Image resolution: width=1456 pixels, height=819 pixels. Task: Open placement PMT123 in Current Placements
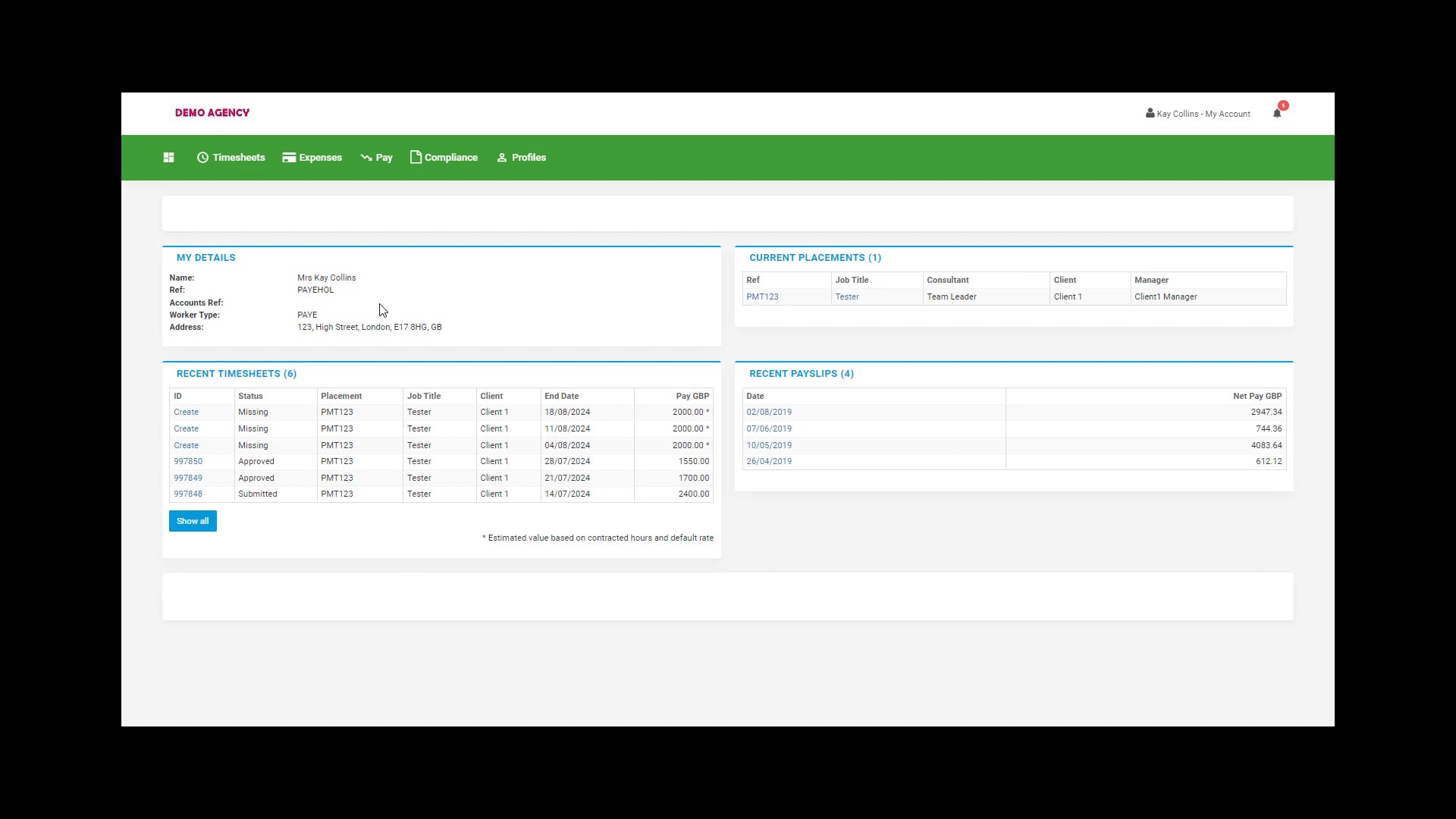762,297
